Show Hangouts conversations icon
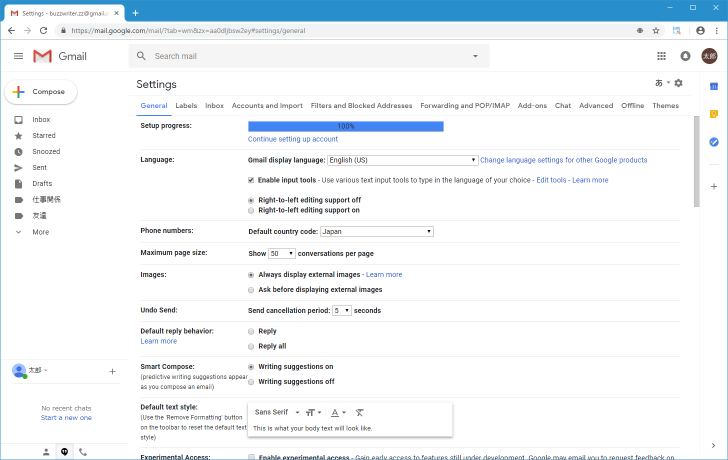728x460 pixels. click(65, 452)
